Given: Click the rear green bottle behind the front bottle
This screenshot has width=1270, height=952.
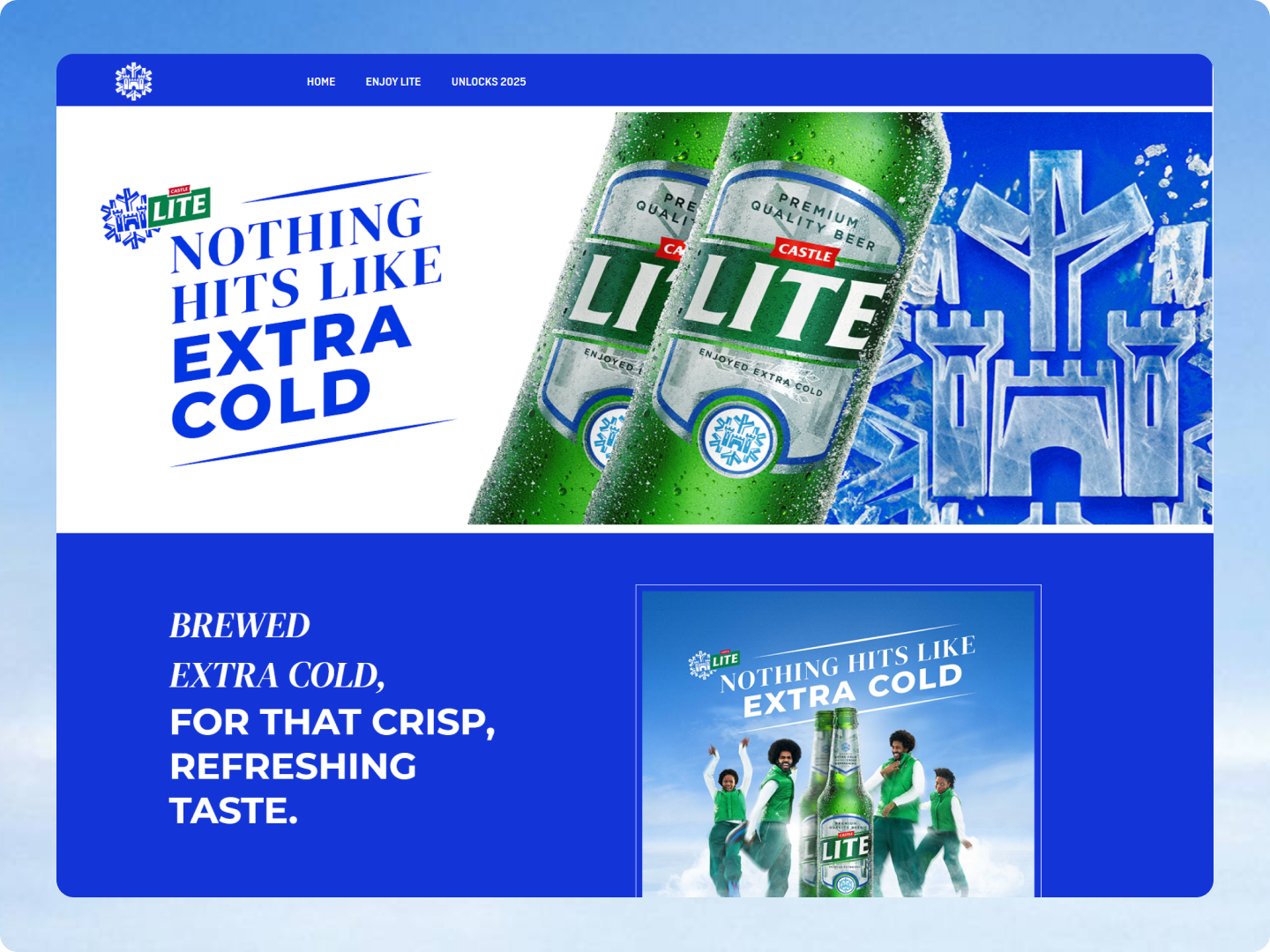Looking at the screenshot, I should click(573, 353).
